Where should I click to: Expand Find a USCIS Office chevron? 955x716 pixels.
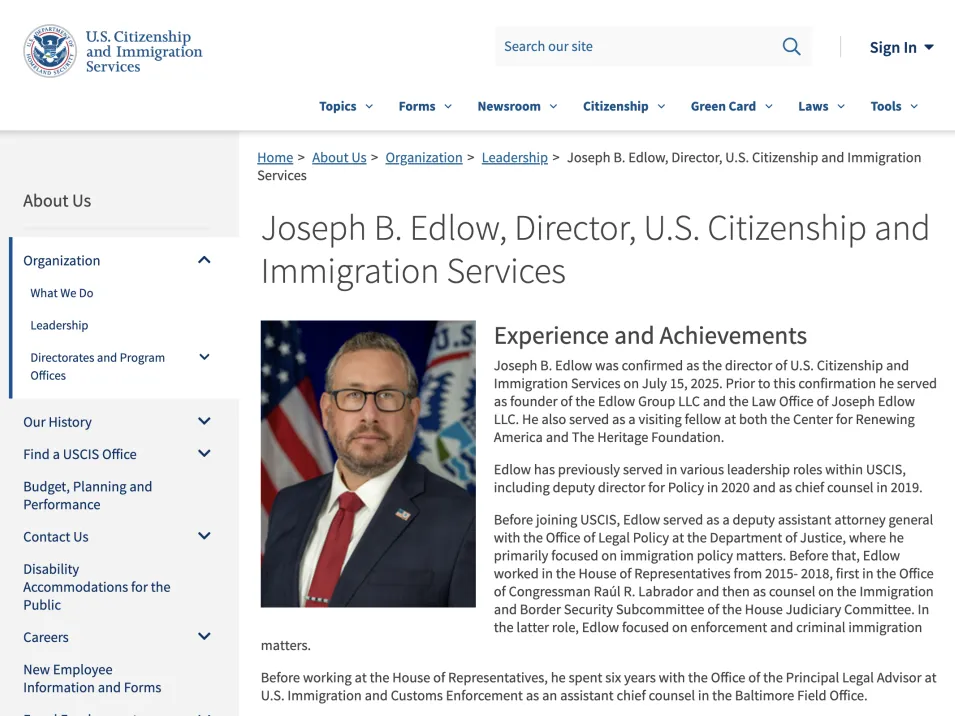[x=205, y=454]
